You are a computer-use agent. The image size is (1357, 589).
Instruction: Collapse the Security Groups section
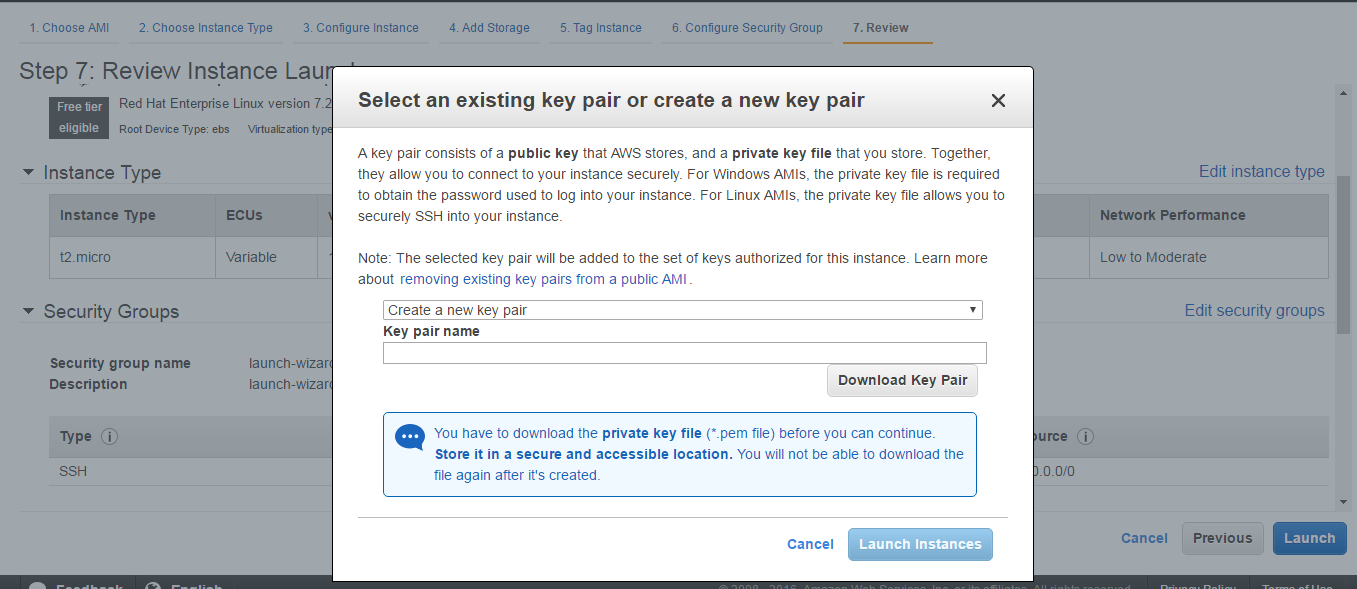coord(28,312)
